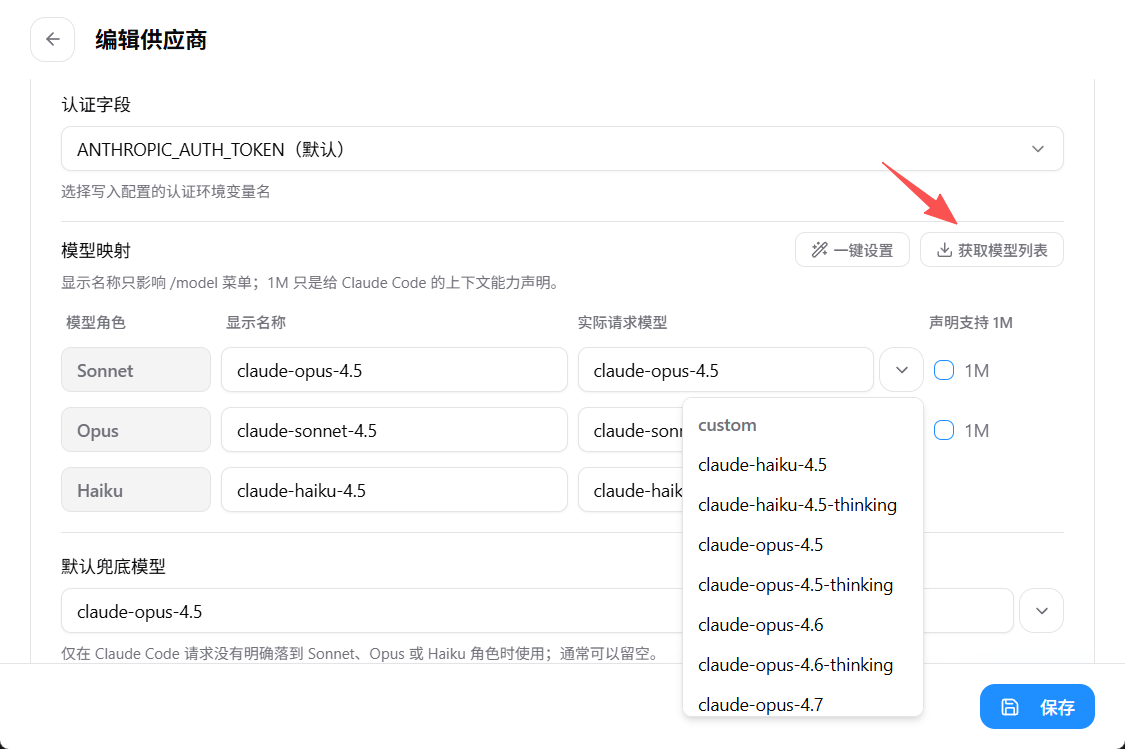Click the back arrow button
The image size is (1125, 749).
click(x=52, y=39)
